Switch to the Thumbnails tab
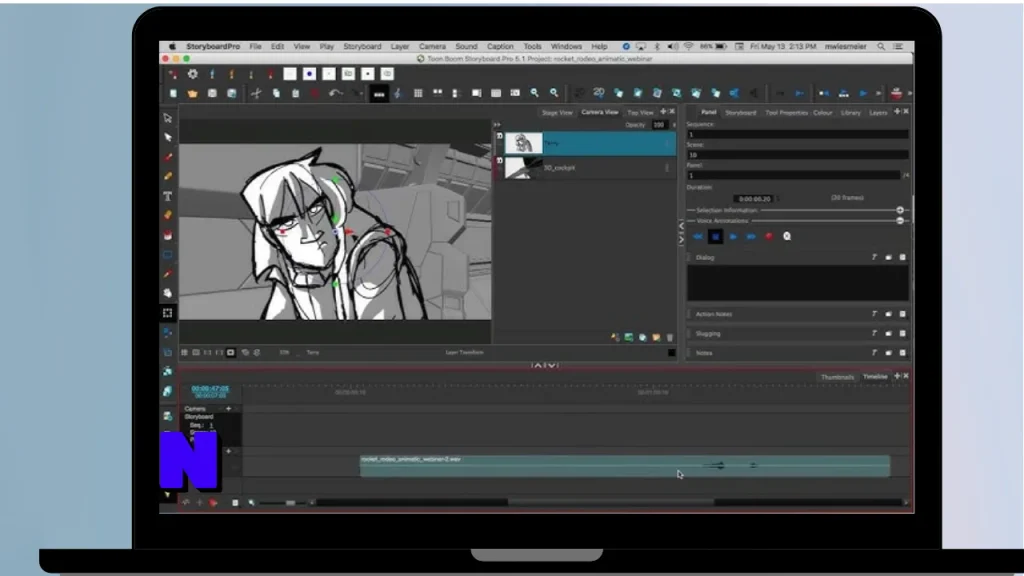The width and height of the screenshot is (1024, 576). (x=837, y=377)
